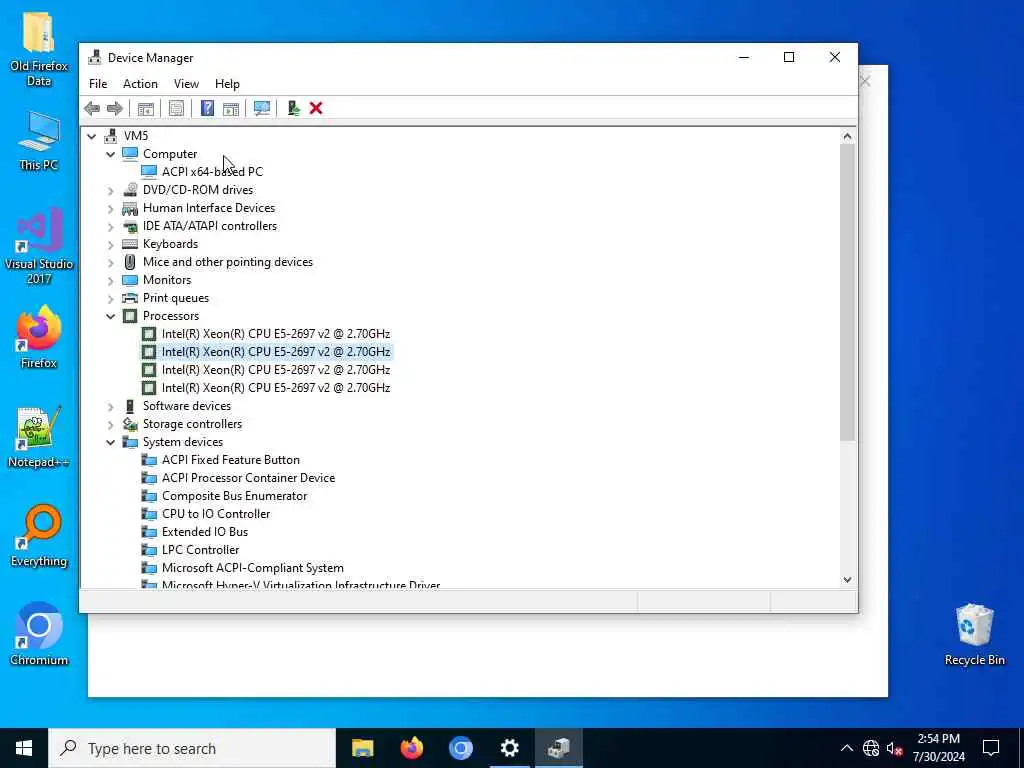This screenshot has width=1024, height=768.
Task: Click the Properties toolbar icon
Action: coord(176,108)
